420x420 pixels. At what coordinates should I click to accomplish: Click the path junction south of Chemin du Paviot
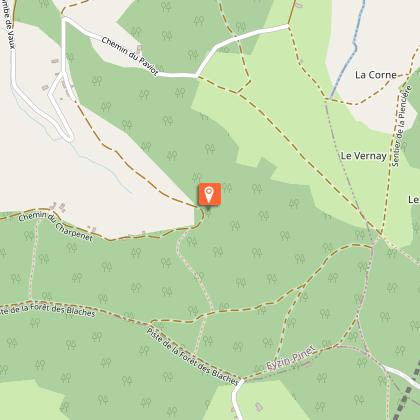(x=237, y=92)
